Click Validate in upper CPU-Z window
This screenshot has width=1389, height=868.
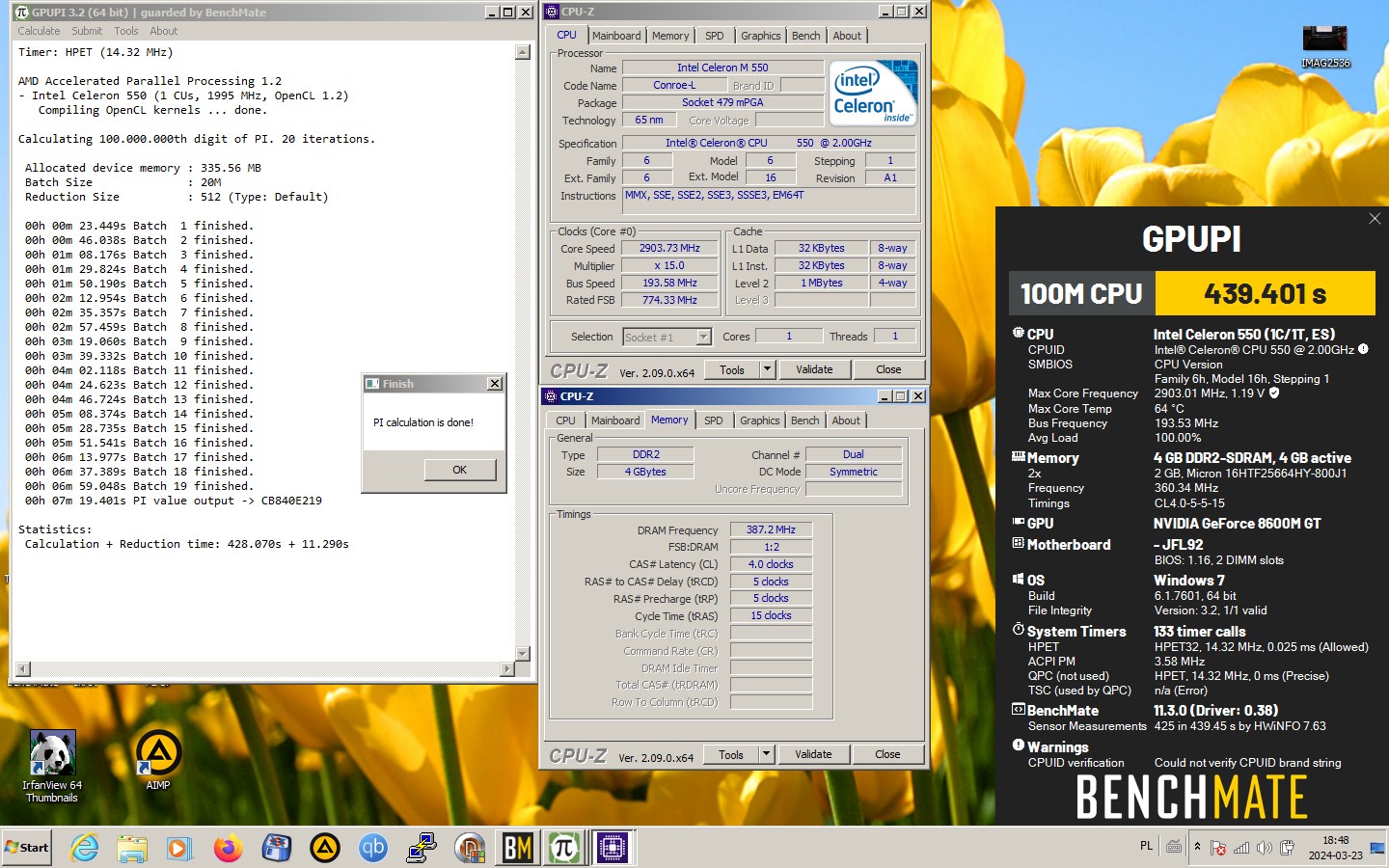pyautogui.click(x=814, y=369)
